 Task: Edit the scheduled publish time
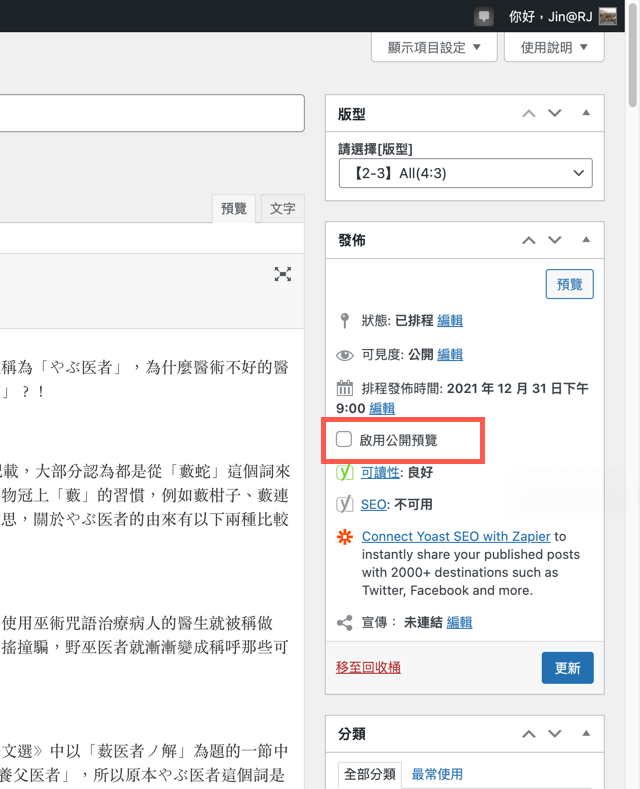[x=382, y=409]
